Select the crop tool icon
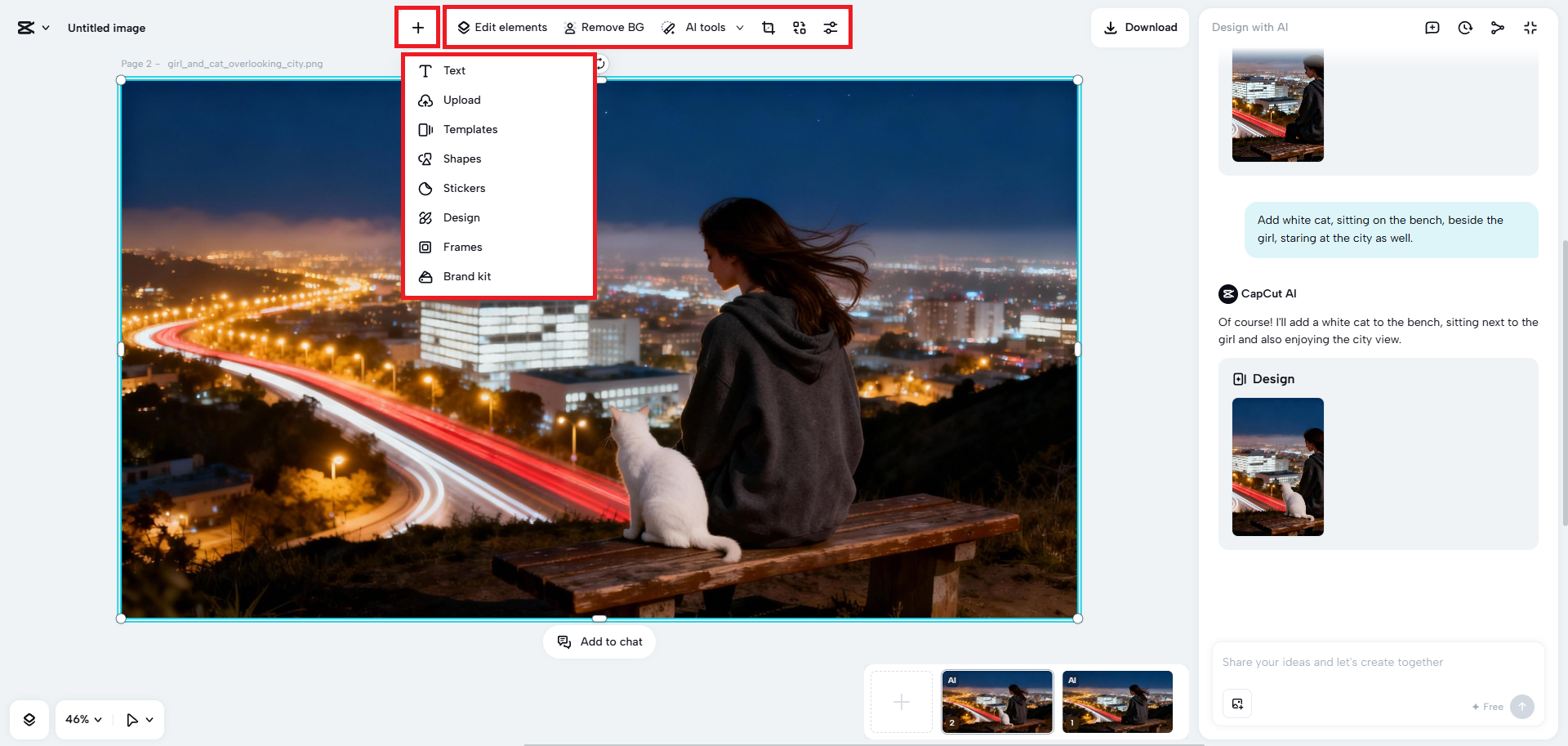1568x746 pixels. 768,28
